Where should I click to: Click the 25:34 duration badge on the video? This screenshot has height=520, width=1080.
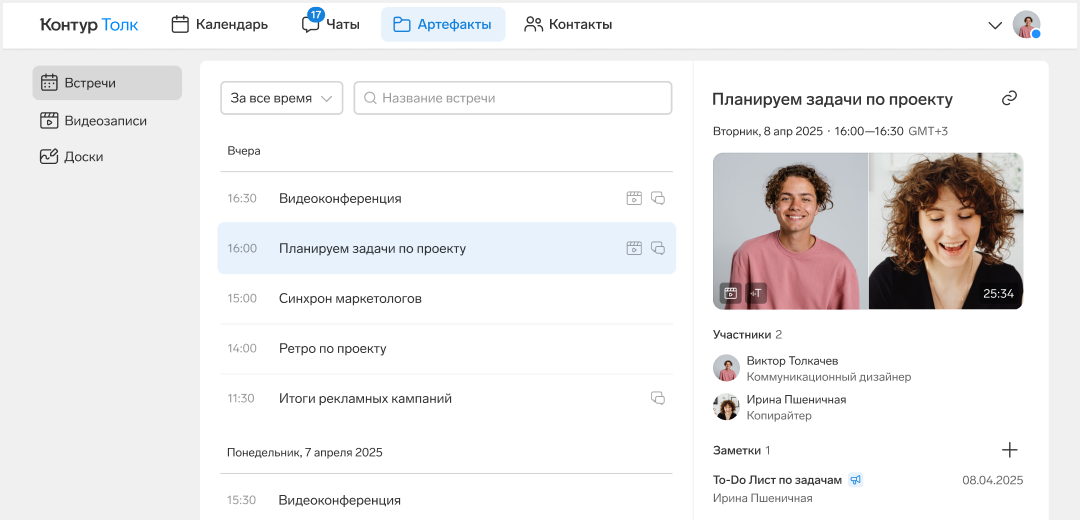[x=998, y=293]
